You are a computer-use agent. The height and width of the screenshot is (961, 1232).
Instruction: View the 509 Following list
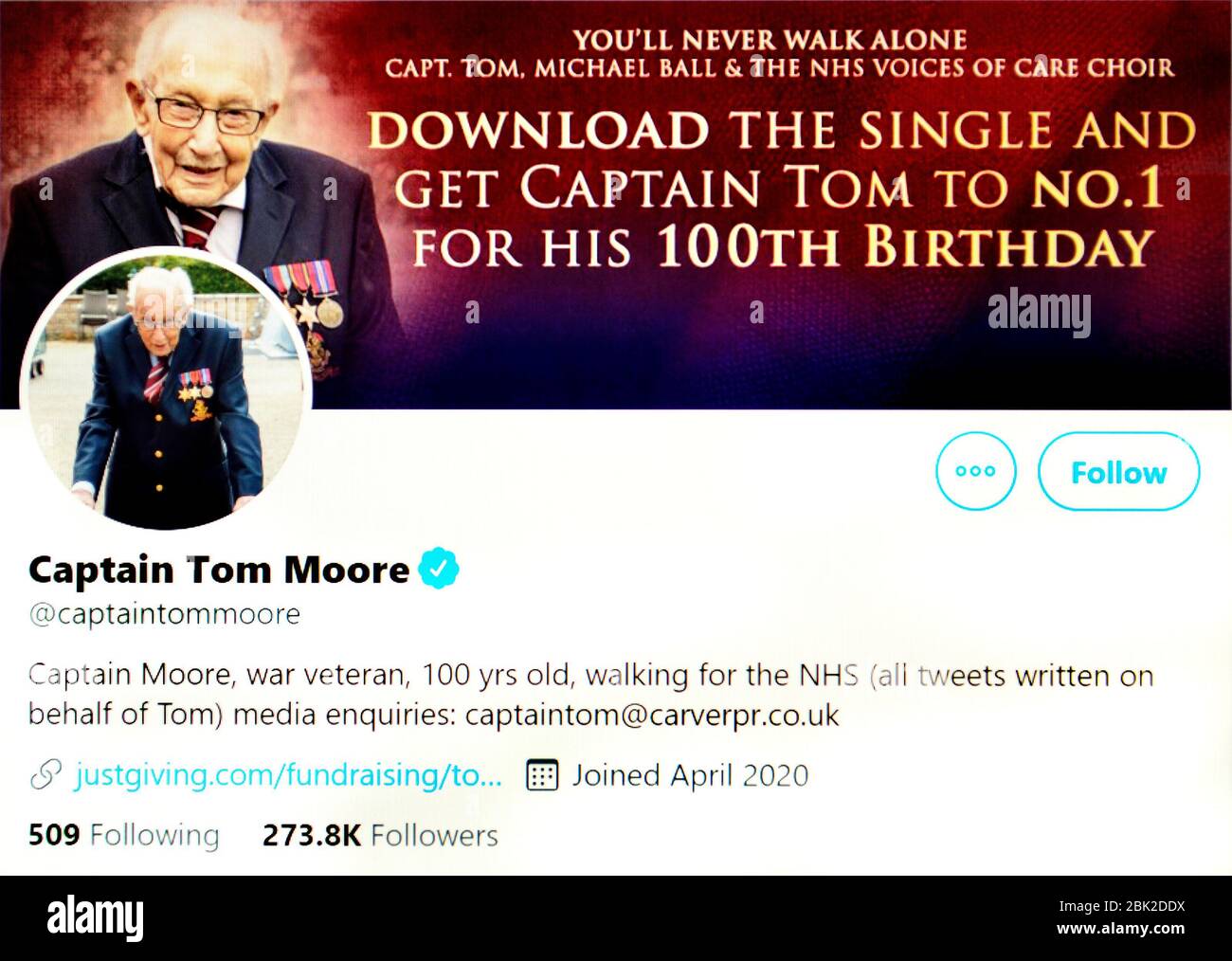[123, 835]
